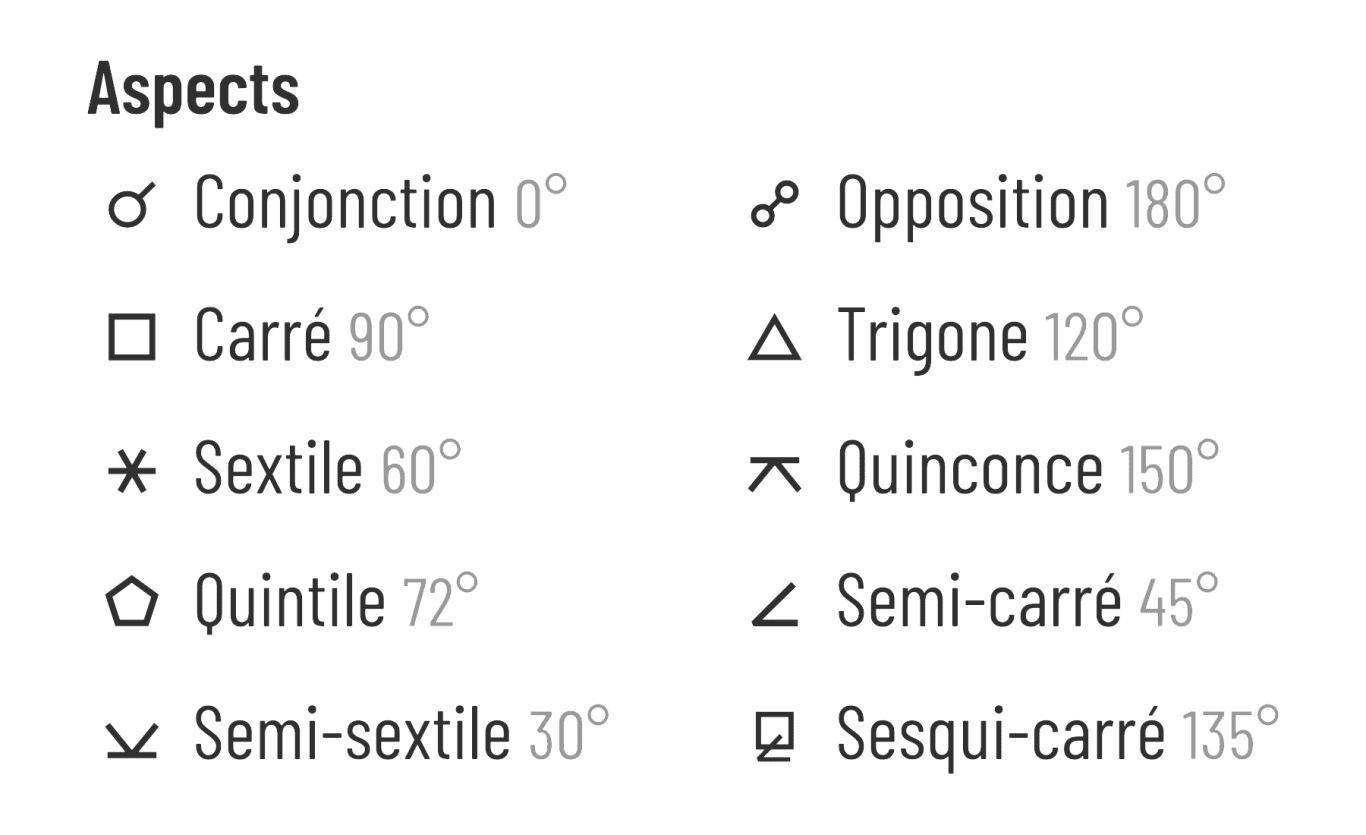1366x835 pixels.
Task: Click the Quinconce label text
Action: pyautogui.click(x=969, y=469)
